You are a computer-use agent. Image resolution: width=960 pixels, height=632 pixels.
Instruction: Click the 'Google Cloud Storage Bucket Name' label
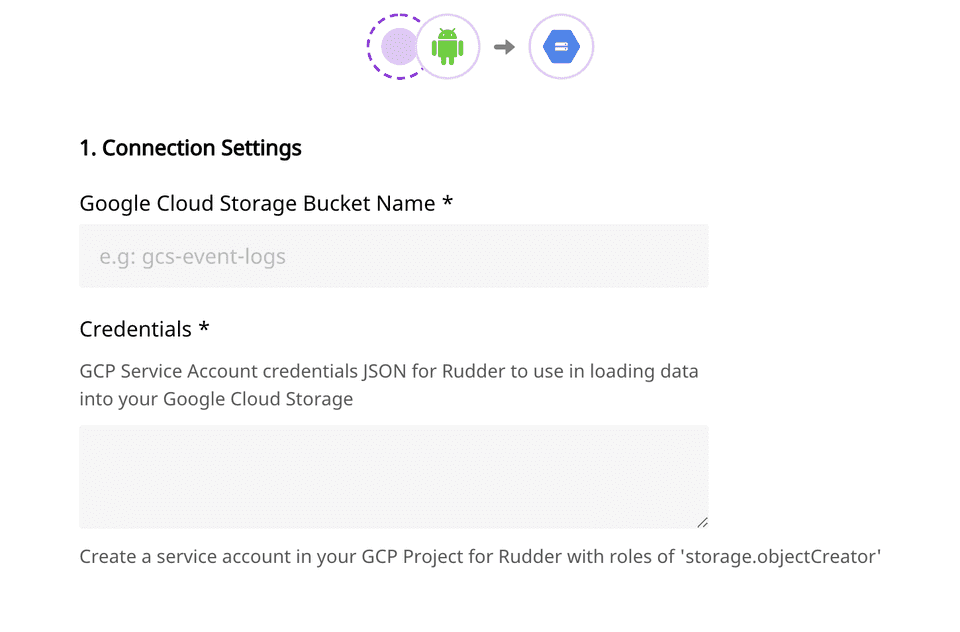(257, 204)
